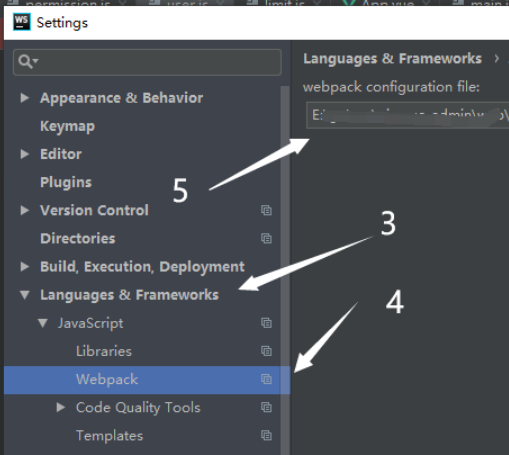509x455 pixels.
Task: Click project-level icon next to Webpack
Action: point(266,379)
